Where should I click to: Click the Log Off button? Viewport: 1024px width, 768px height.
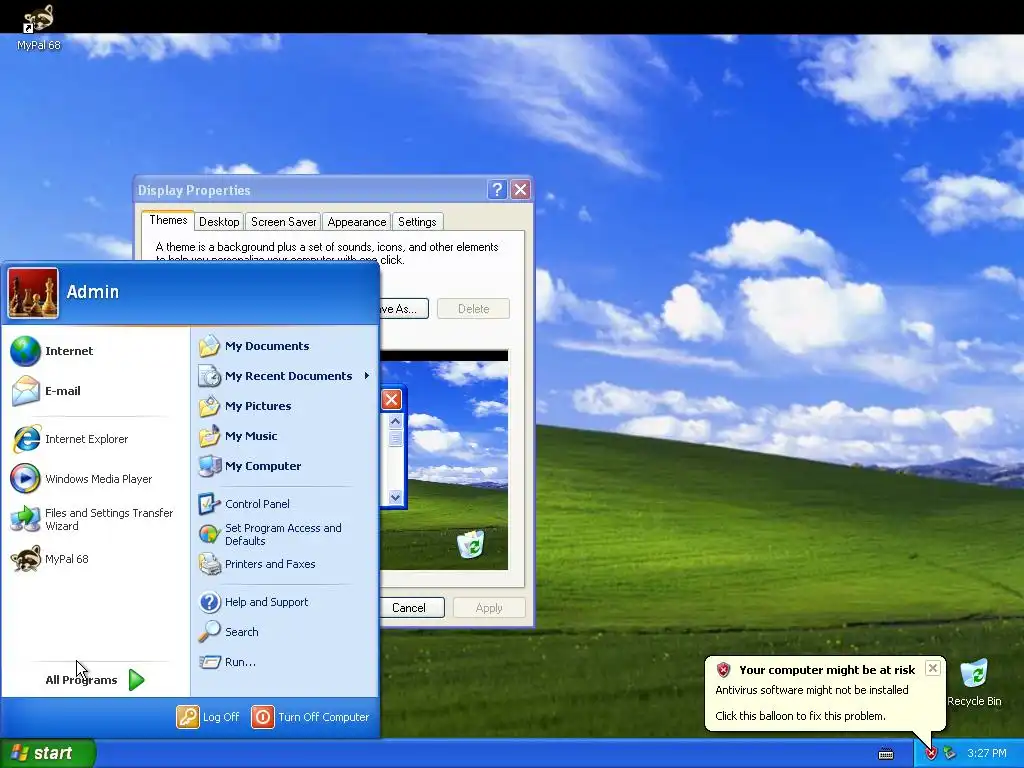(208, 717)
